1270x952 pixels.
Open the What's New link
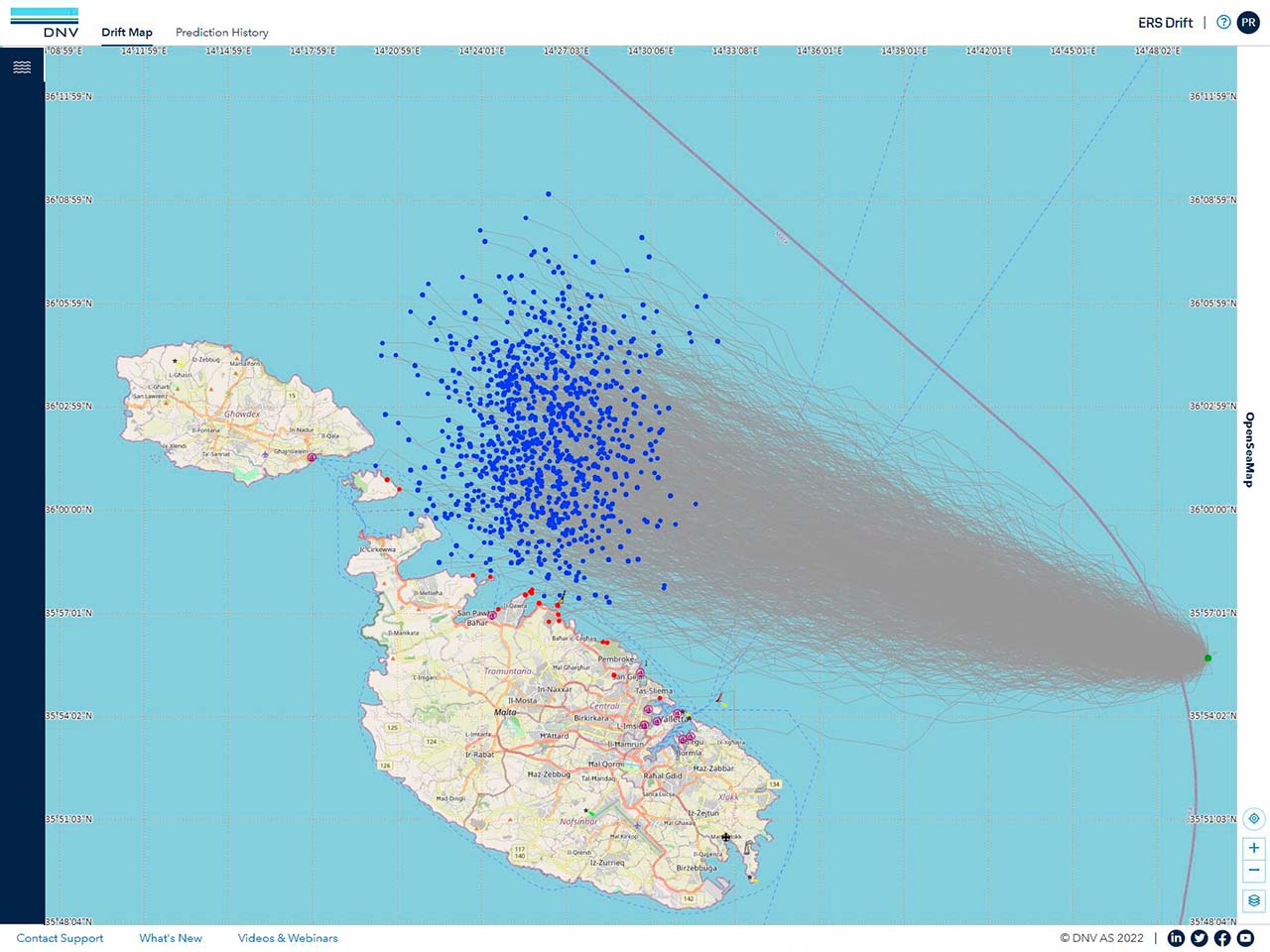[171, 938]
